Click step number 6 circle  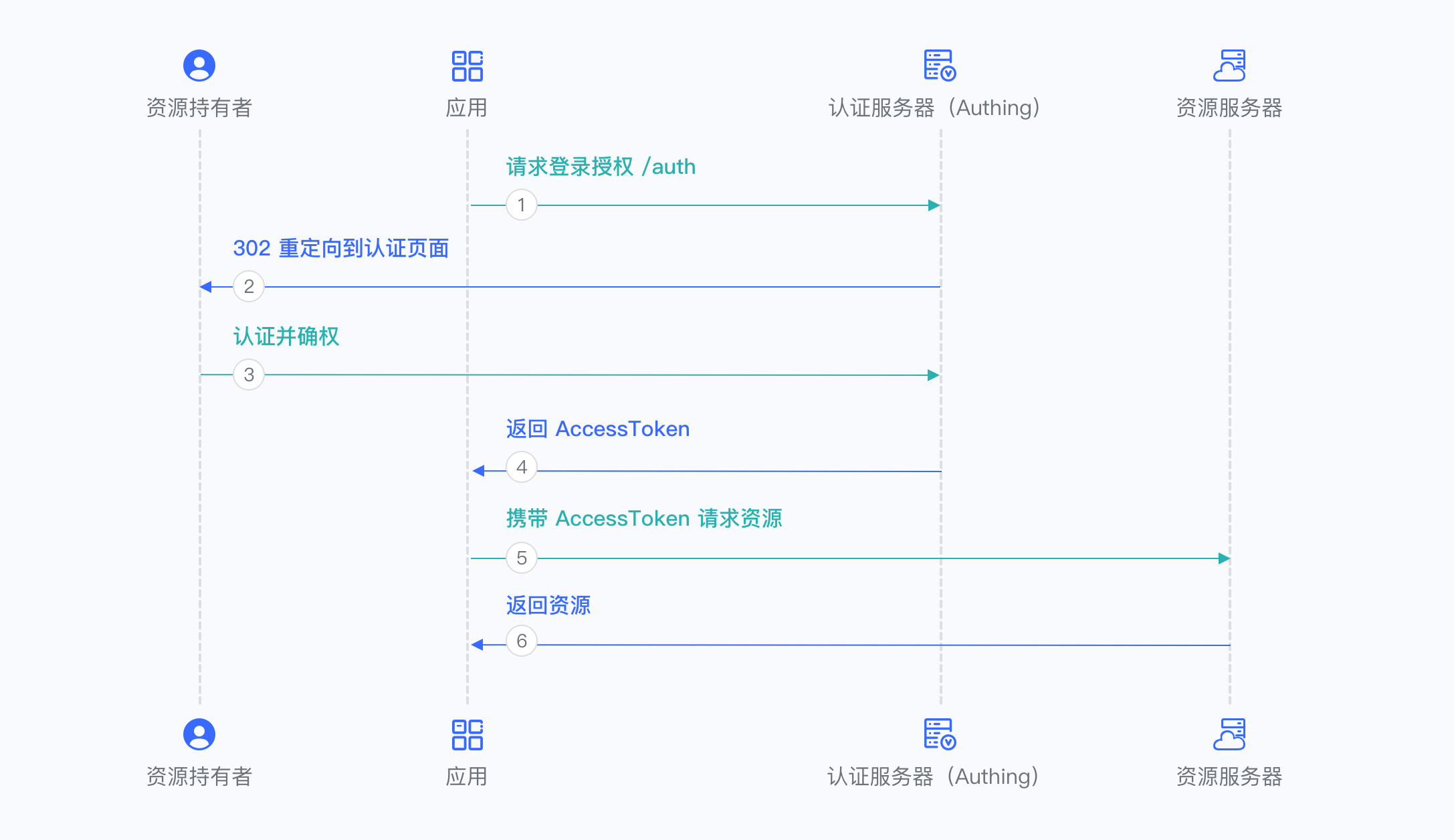click(522, 641)
